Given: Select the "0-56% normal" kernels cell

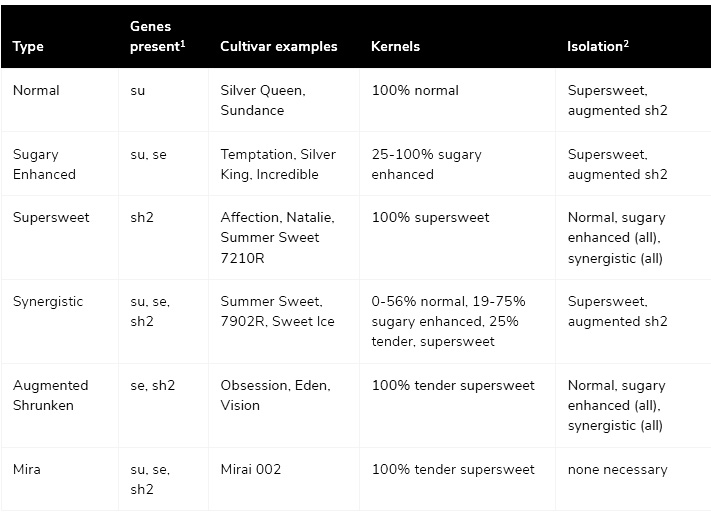Looking at the screenshot, I should (448, 321).
